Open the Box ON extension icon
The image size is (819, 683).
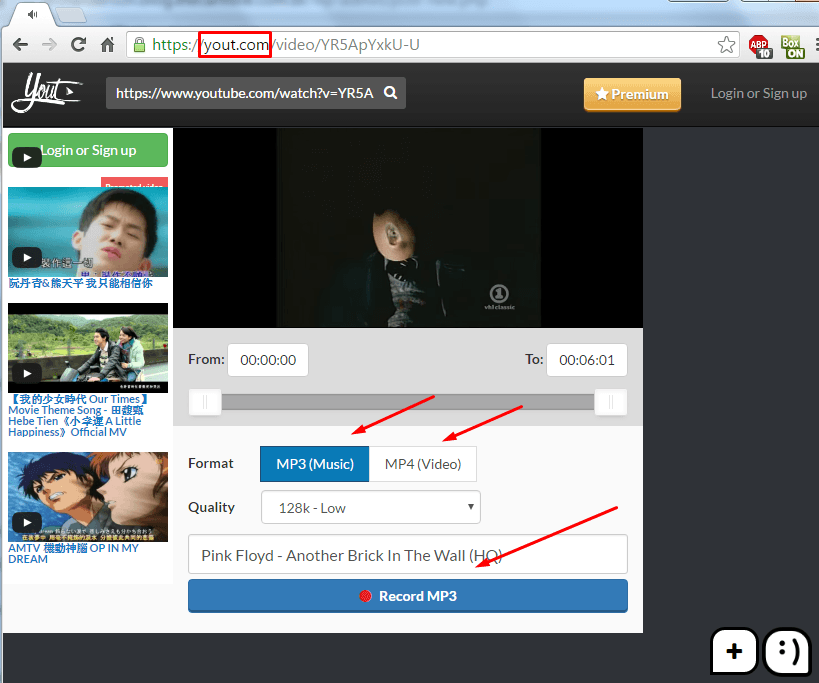(x=792, y=46)
